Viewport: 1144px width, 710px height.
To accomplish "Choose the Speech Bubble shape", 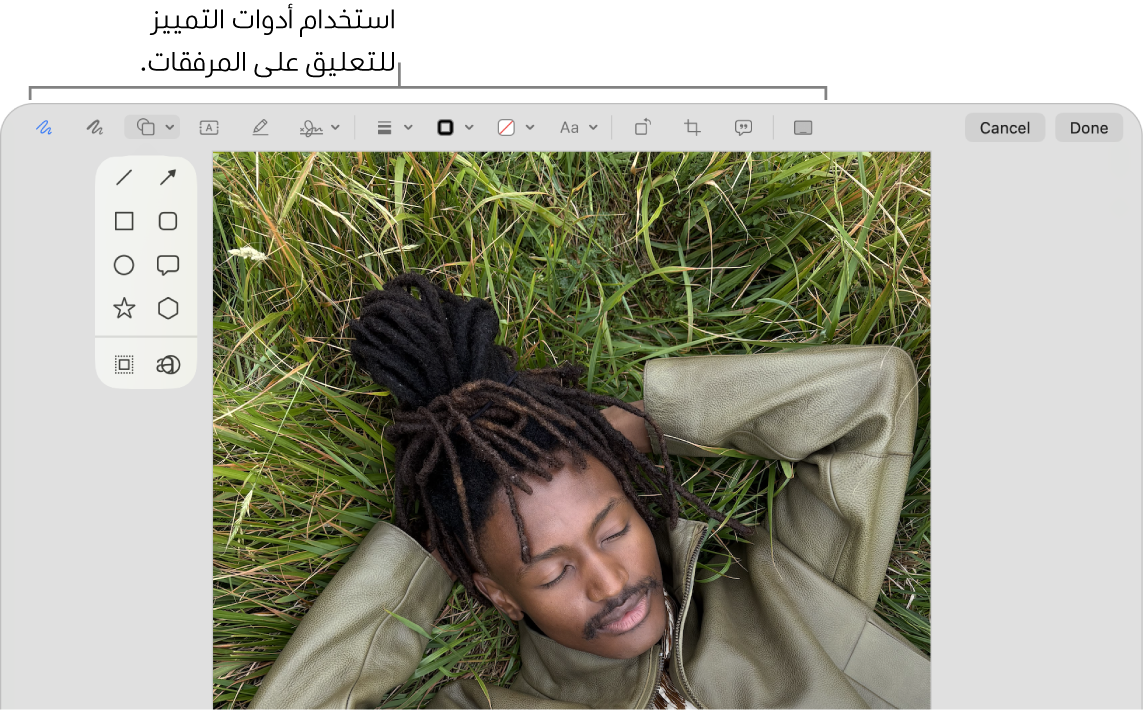I will pyautogui.click(x=168, y=265).
